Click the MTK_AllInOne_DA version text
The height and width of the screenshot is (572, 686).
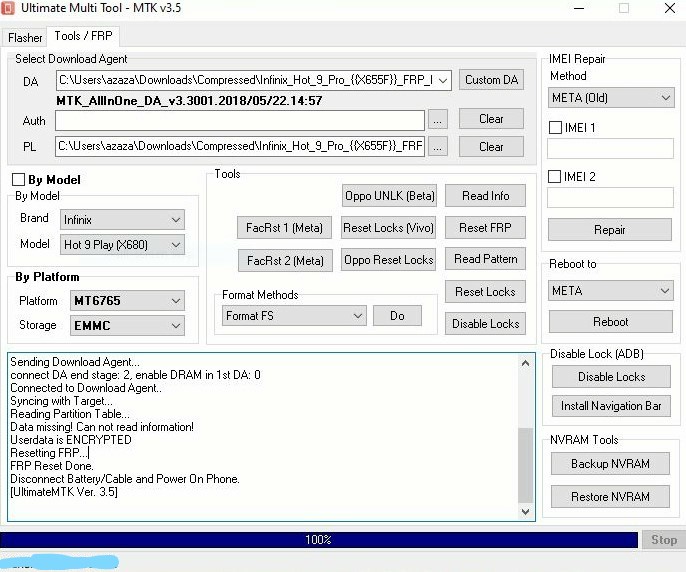(x=189, y=101)
